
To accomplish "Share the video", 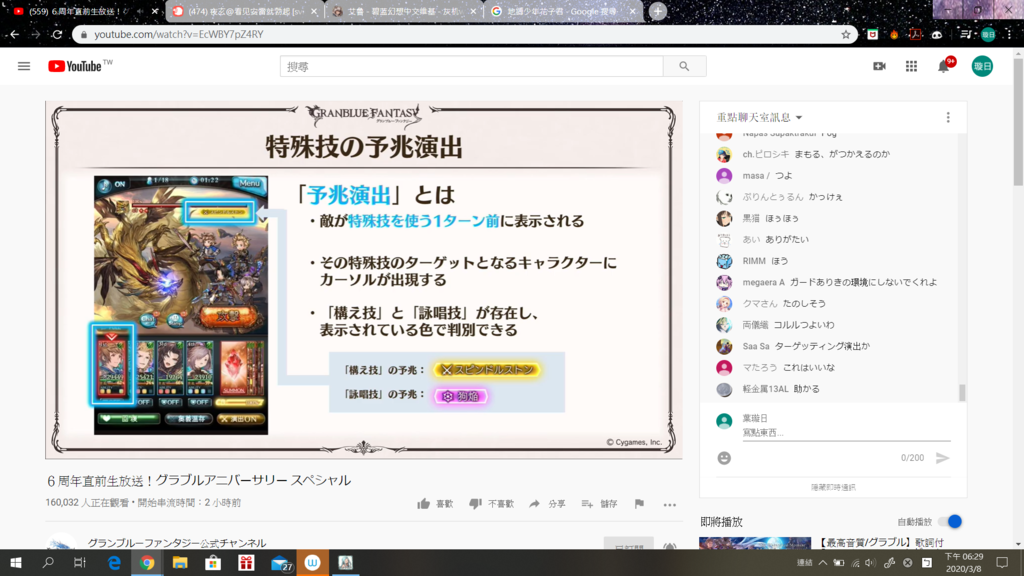I will point(547,504).
